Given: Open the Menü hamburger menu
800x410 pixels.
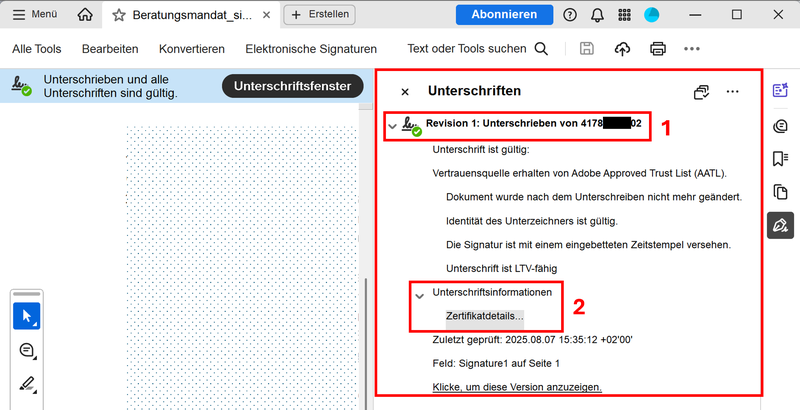Looking at the screenshot, I should pyautogui.click(x=34, y=14).
